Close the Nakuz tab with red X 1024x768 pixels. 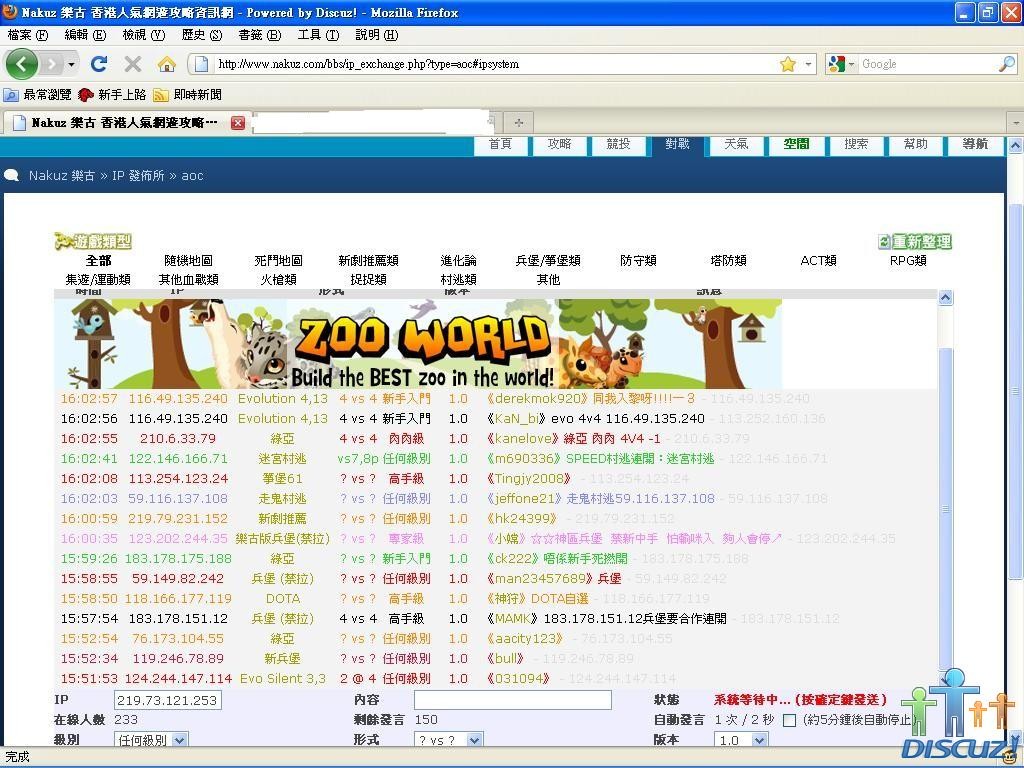tap(238, 123)
